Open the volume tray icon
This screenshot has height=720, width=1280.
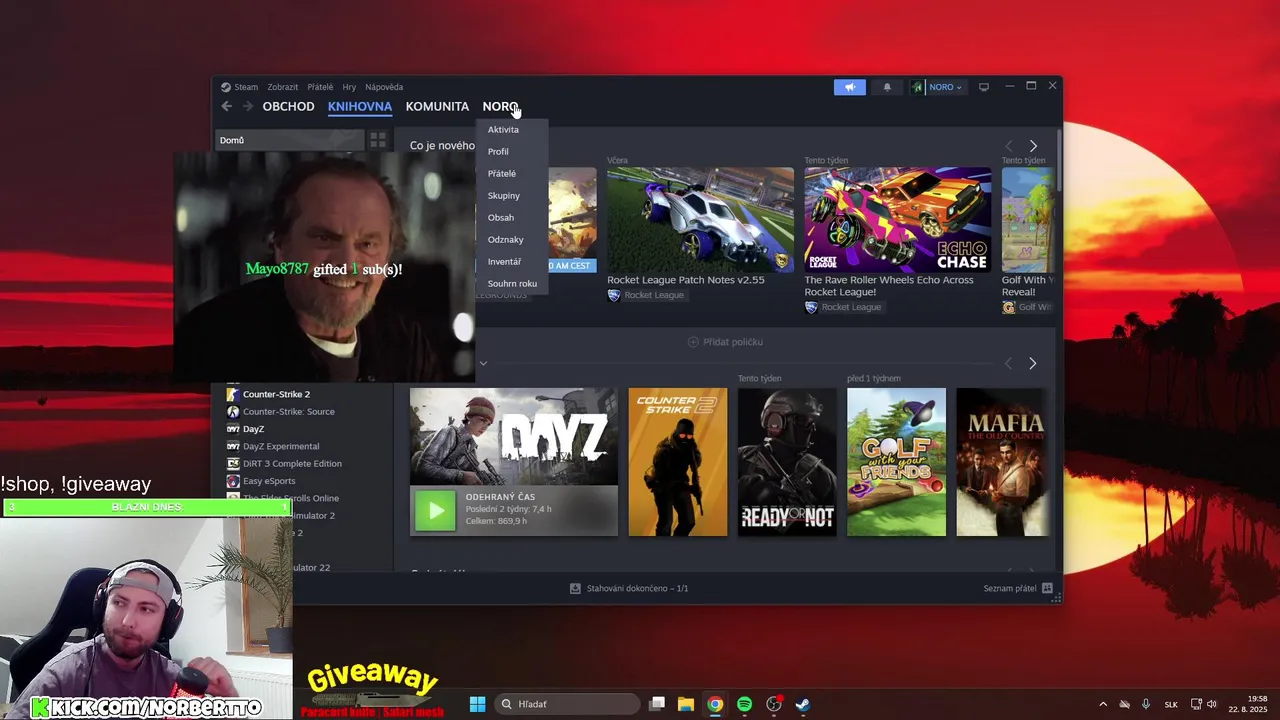pos(1212,704)
